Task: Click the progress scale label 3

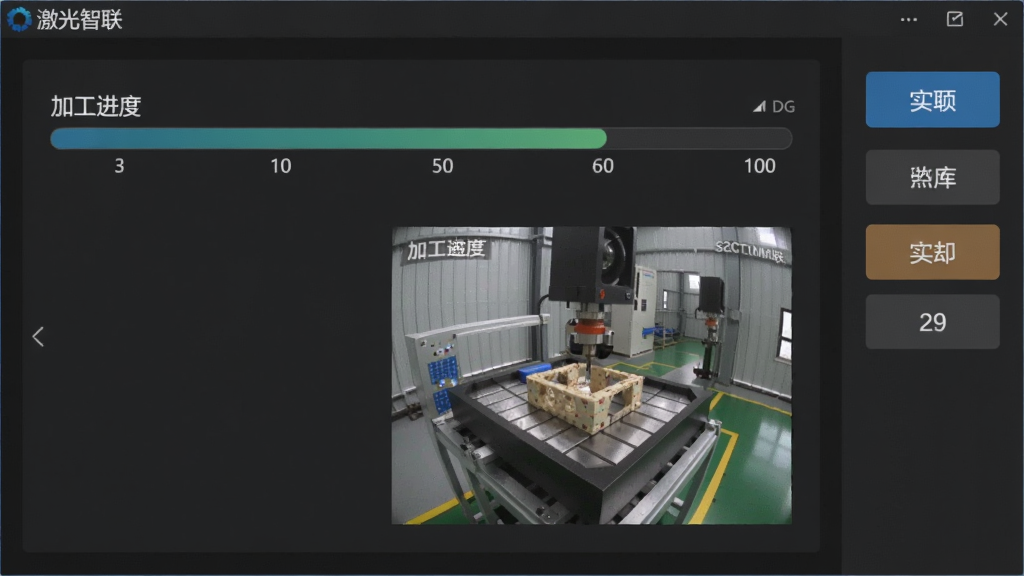Action: point(119,166)
